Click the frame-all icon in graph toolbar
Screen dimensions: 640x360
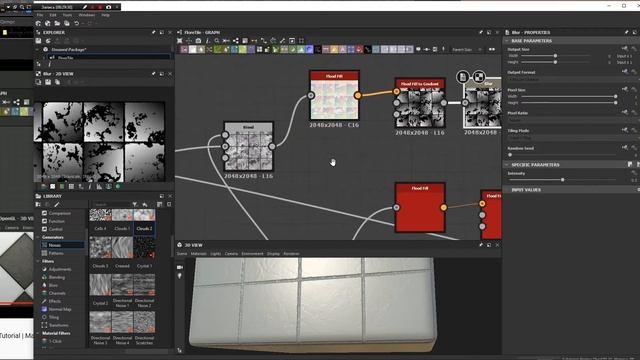point(180,41)
